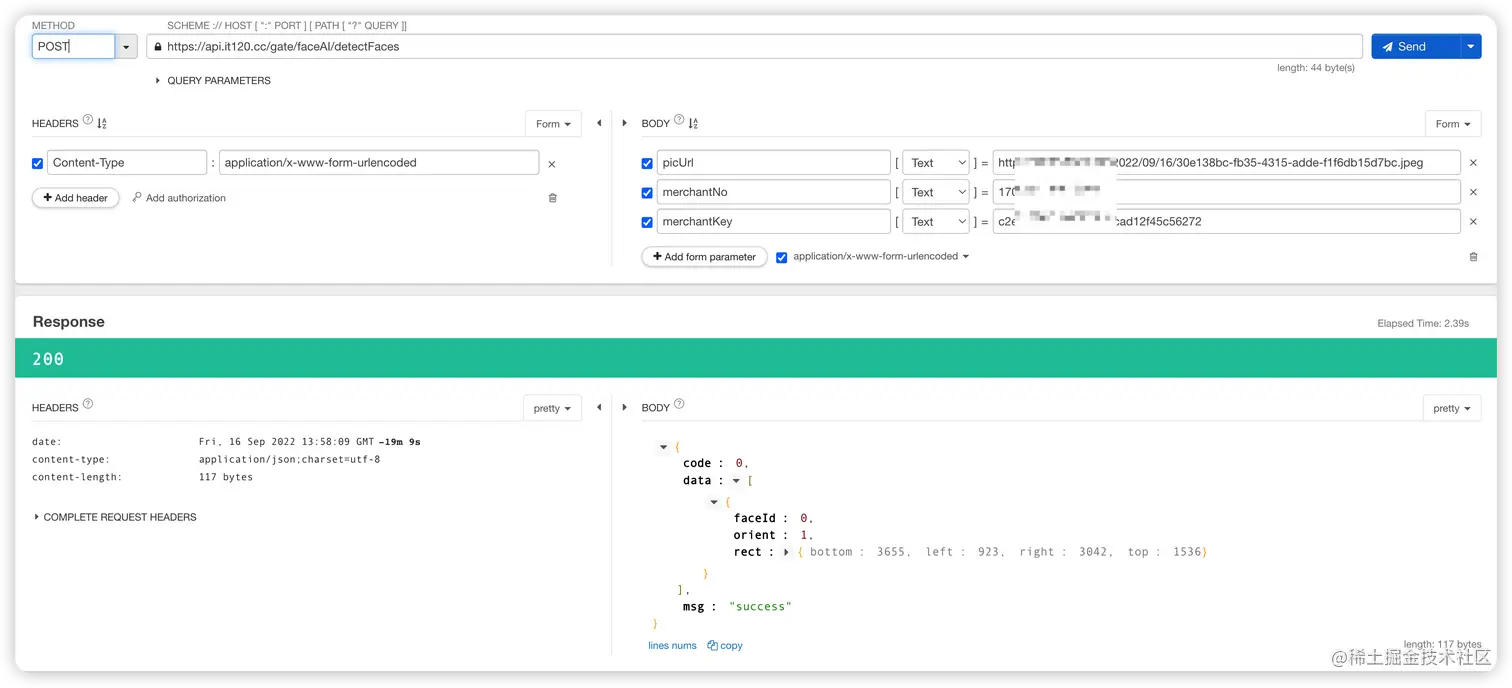The width and height of the screenshot is (1512, 688).
Task: Click the request URL address field
Action: (755, 46)
